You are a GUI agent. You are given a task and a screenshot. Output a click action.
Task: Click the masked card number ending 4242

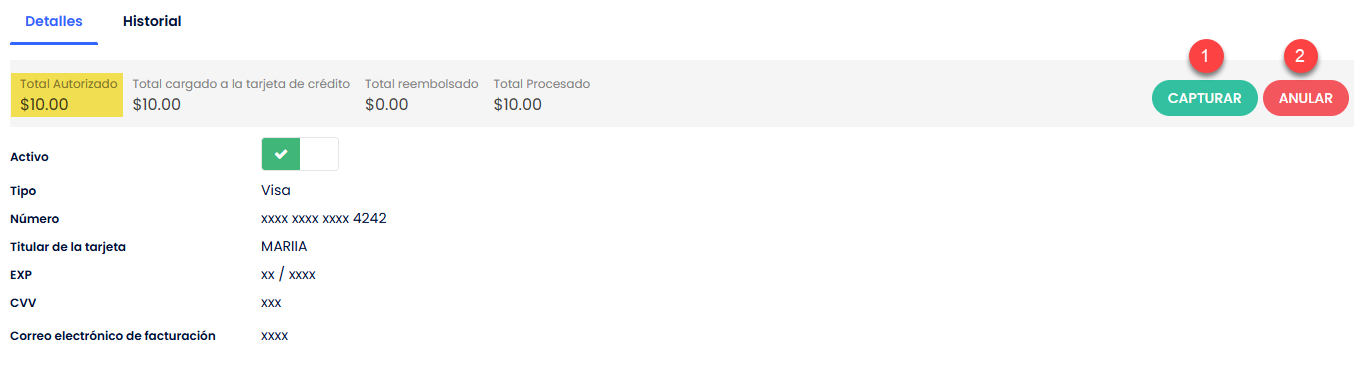(323, 218)
